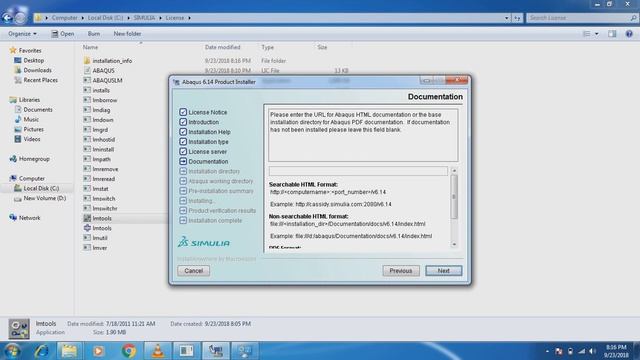Click scroll up arrow in documentation panel
This screenshot has width=640, height=360.
(x=454, y=170)
